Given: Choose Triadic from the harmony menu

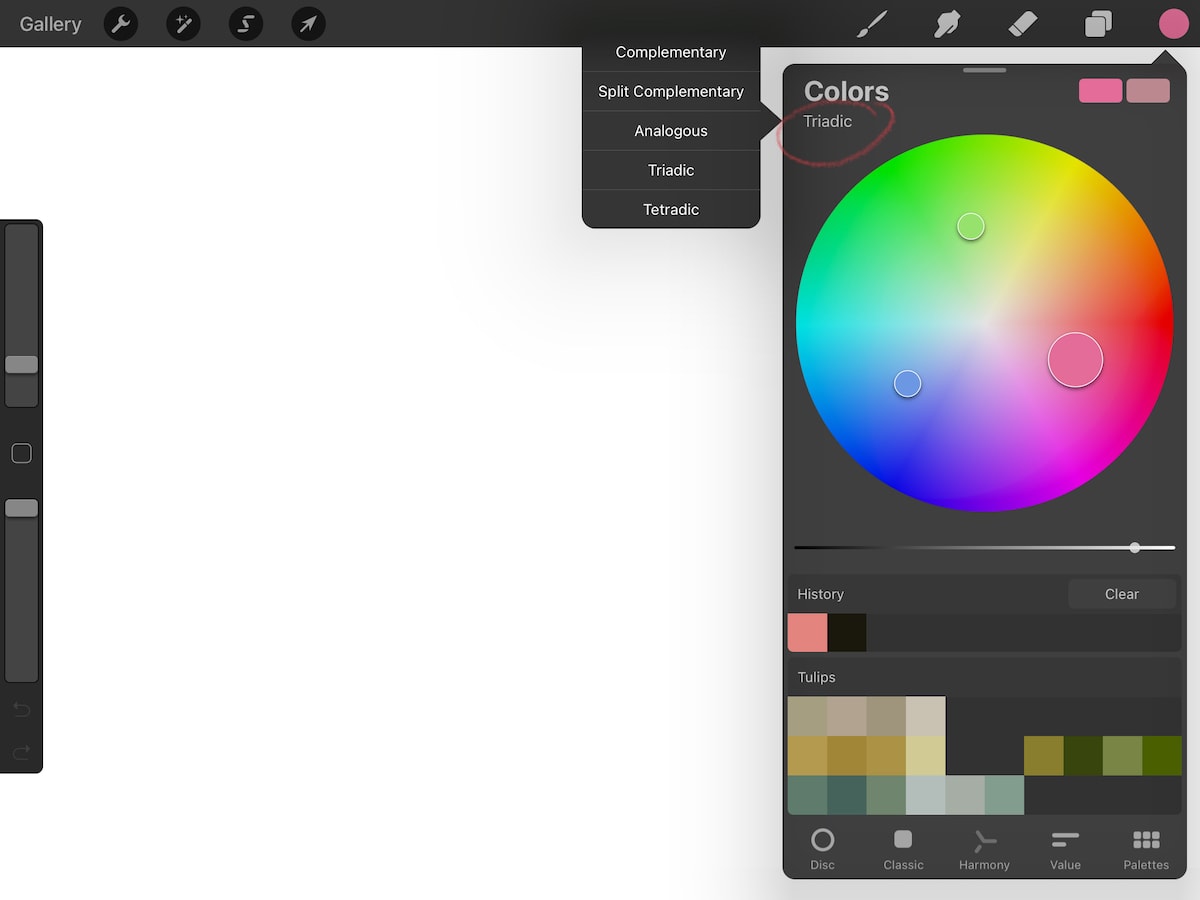Looking at the screenshot, I should [671, 170].
